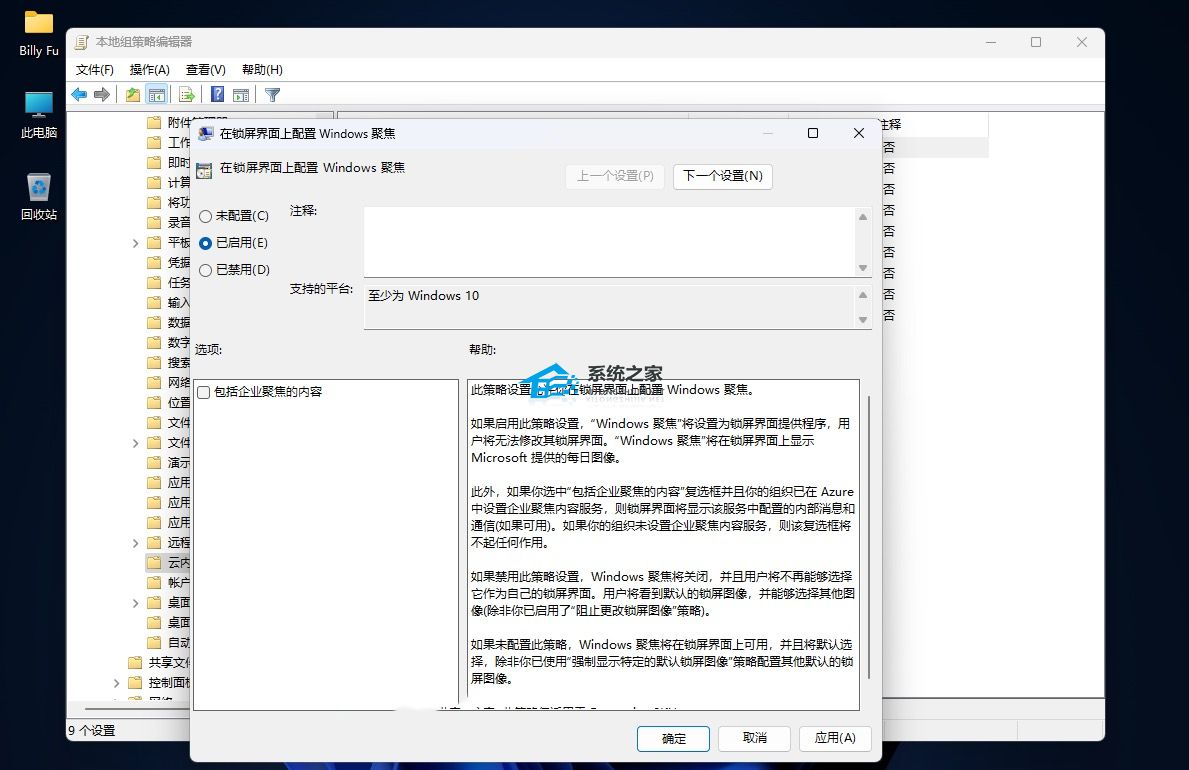Viewport: 1189px width, 770px height.
Task: Click the folder icon of the 搜索 tree row
Action: (154, 362)
